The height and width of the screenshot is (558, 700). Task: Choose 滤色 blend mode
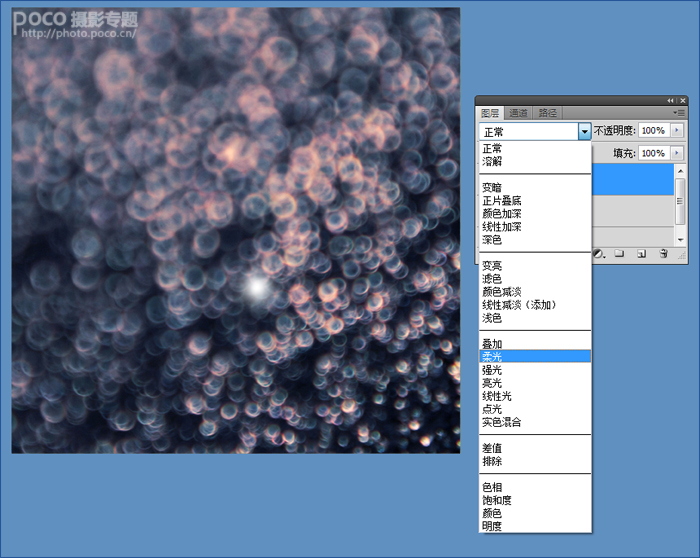[x=535, y=279]
